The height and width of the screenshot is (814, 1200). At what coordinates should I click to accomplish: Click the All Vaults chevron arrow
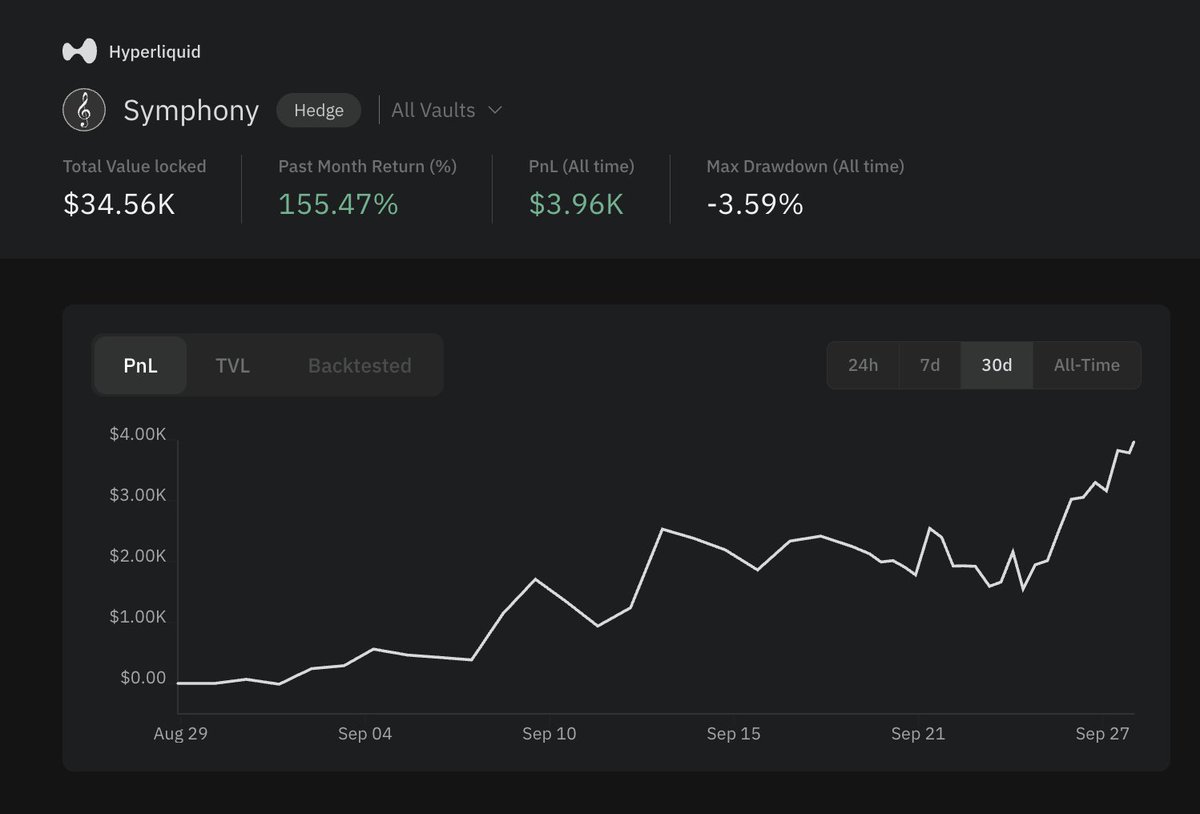(x=494, y=110)
